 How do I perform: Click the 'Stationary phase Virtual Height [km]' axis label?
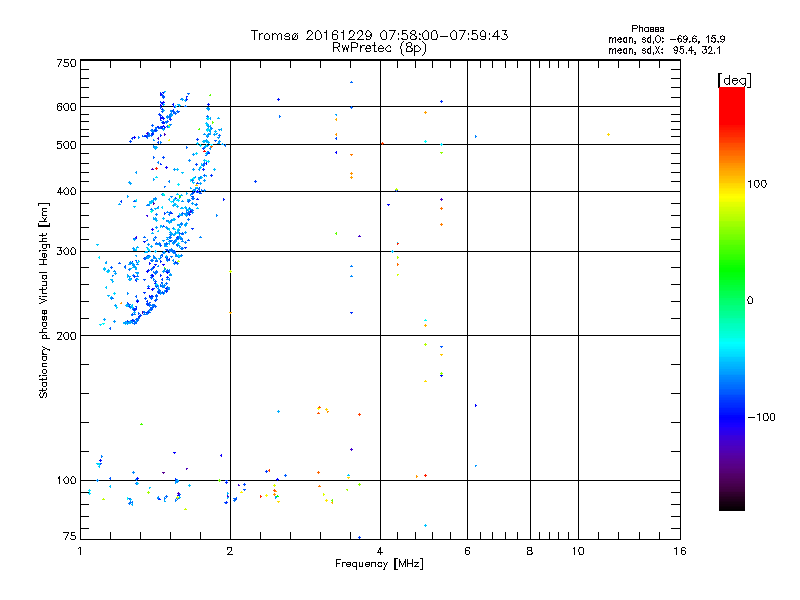point(43,301)
